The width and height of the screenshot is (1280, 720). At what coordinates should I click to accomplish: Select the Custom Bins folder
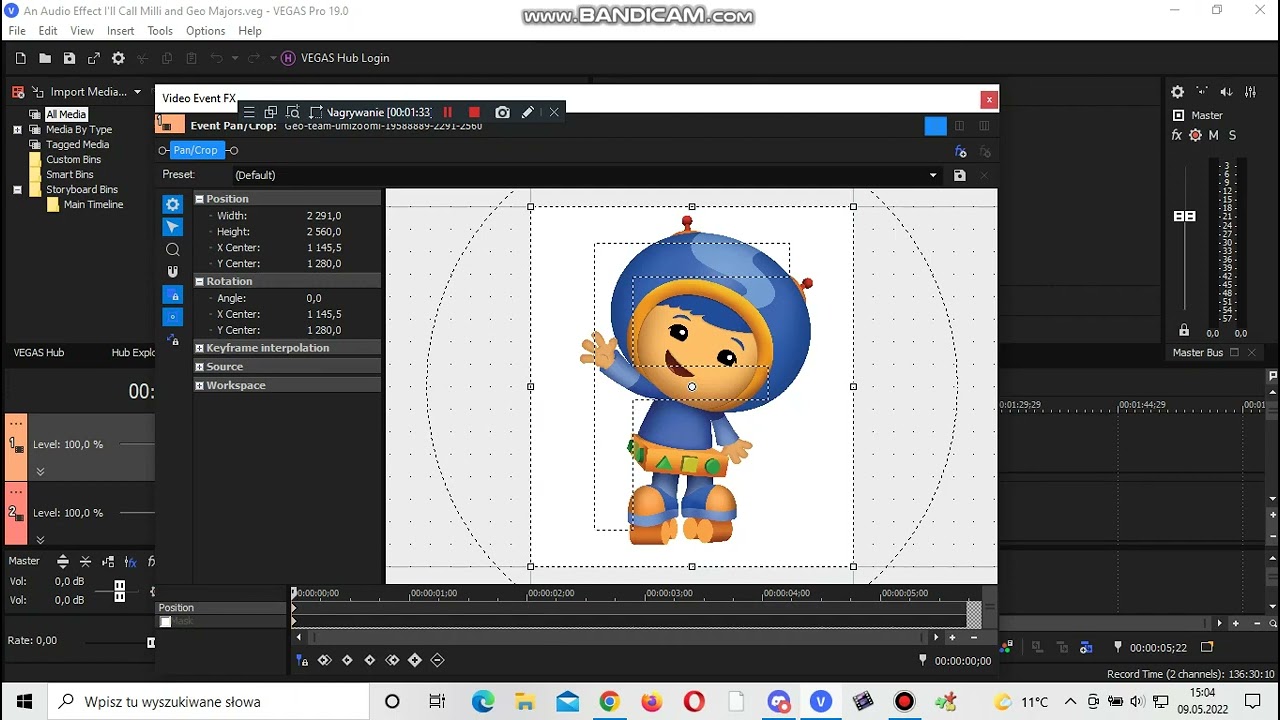point(73,160)
